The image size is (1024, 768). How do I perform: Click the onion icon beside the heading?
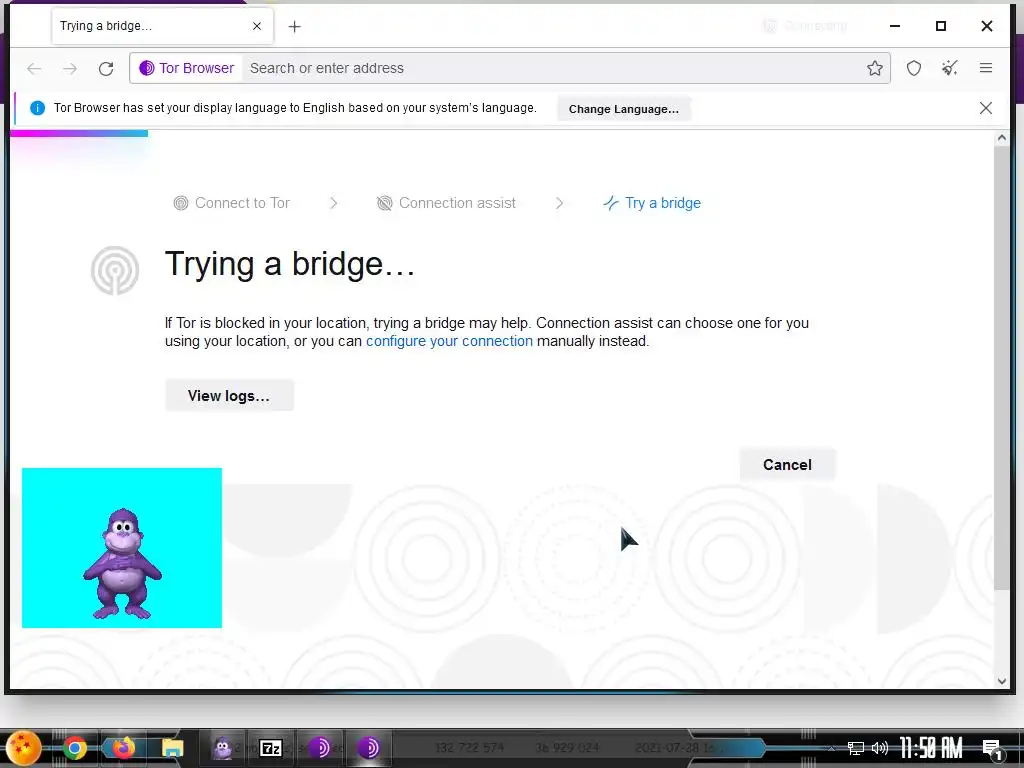tap(115, 270)
